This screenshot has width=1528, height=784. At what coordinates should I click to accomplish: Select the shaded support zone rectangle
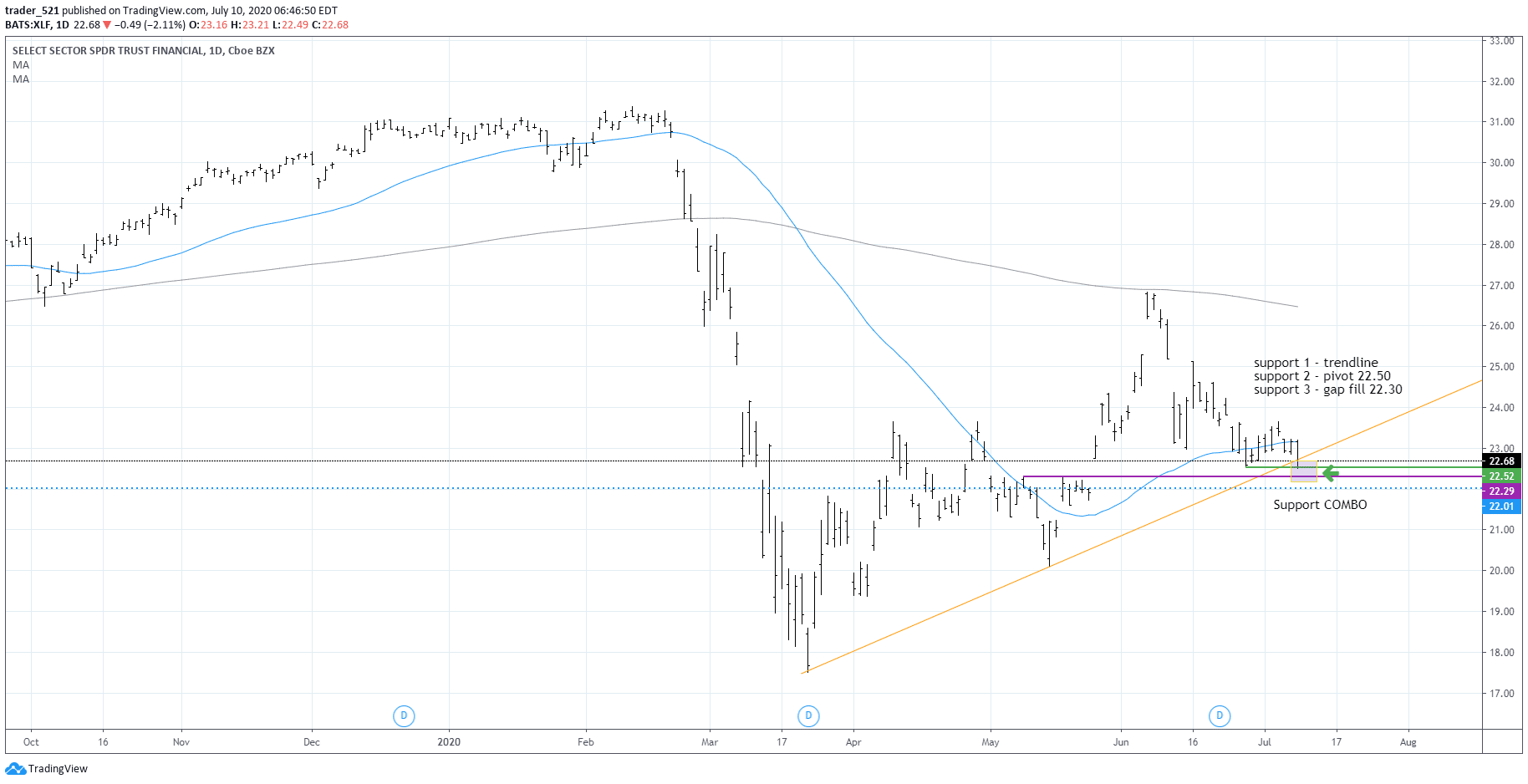point(1304,471)
